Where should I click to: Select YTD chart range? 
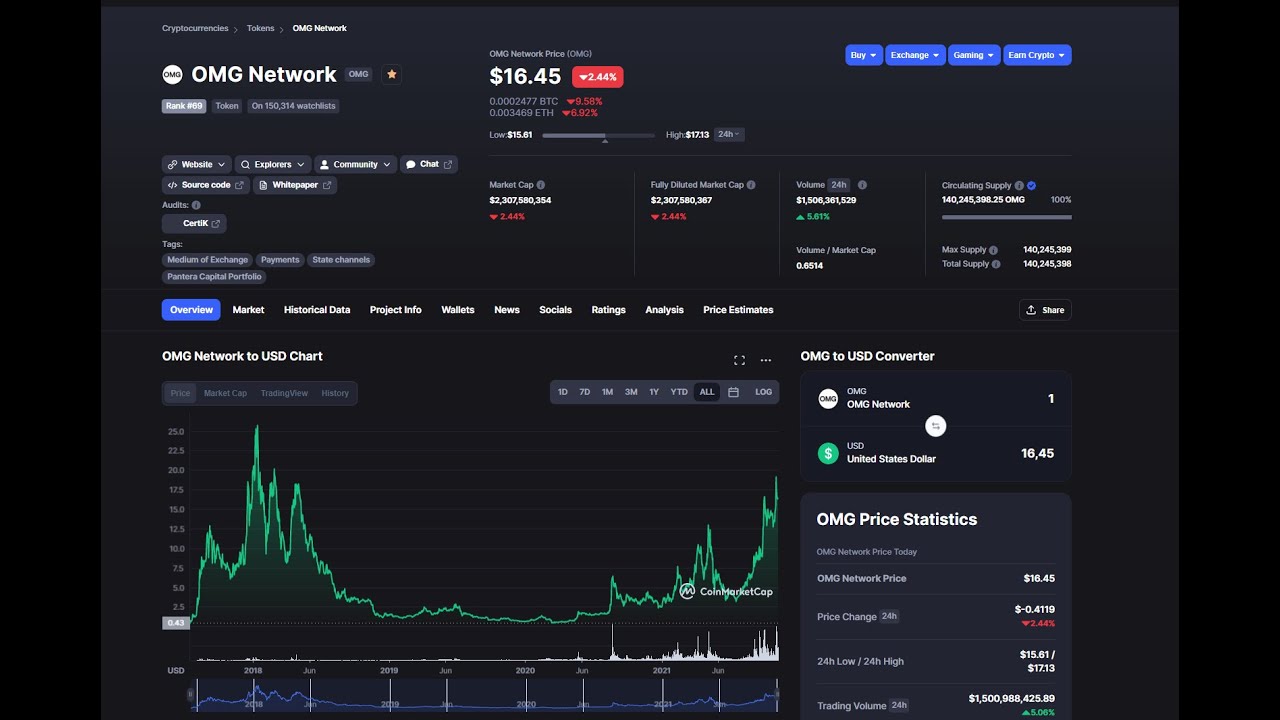[679, 392]
